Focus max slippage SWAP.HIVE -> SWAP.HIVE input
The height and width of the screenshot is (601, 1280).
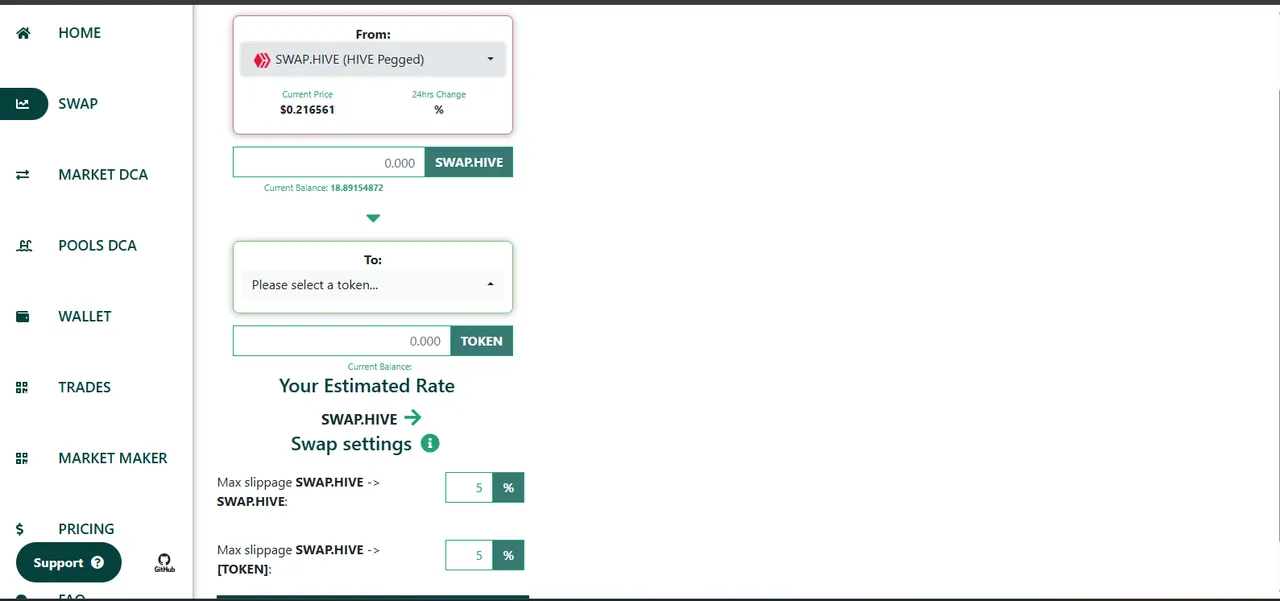(469, 488)
